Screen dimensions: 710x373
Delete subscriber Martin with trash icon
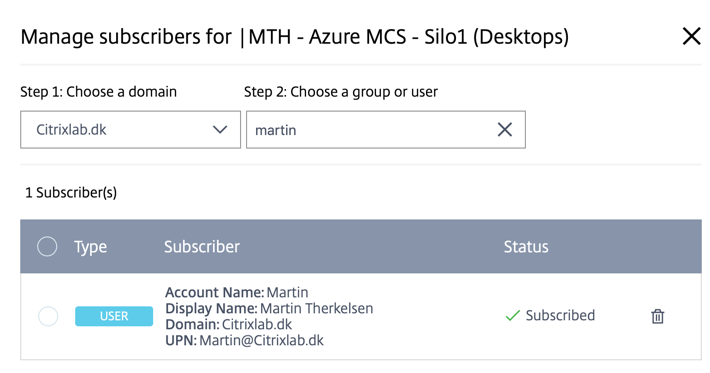657,316
